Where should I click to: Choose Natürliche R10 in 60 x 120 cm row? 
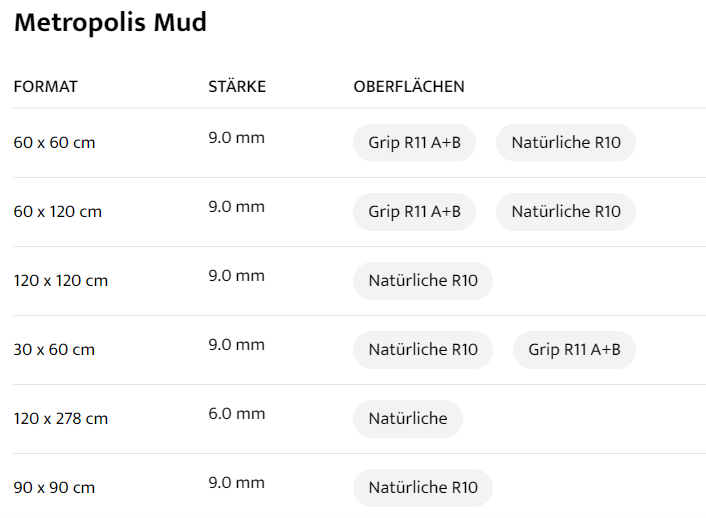(x=565, y=212)
